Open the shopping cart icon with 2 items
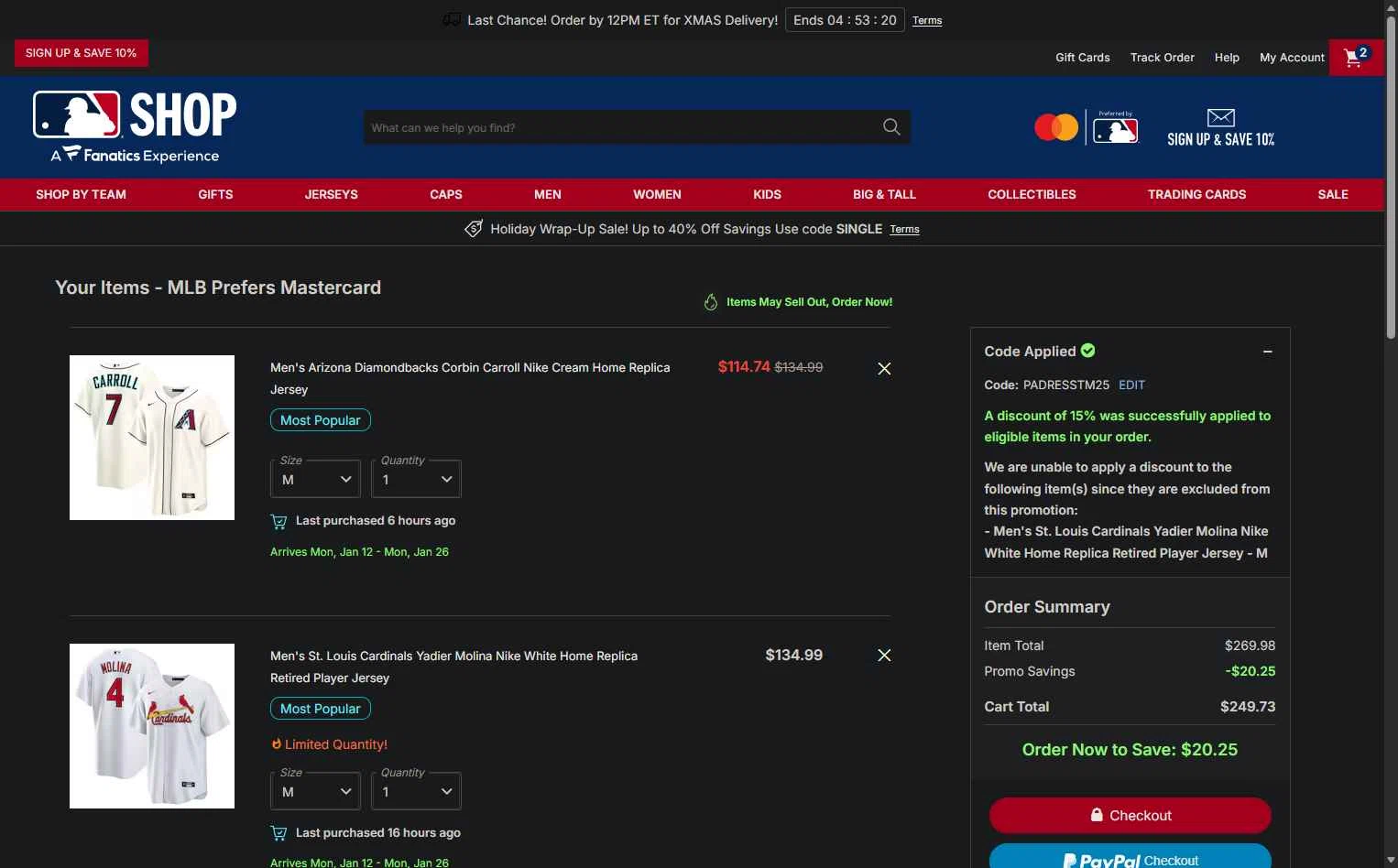The image size is (1398, 868). 1356,57
